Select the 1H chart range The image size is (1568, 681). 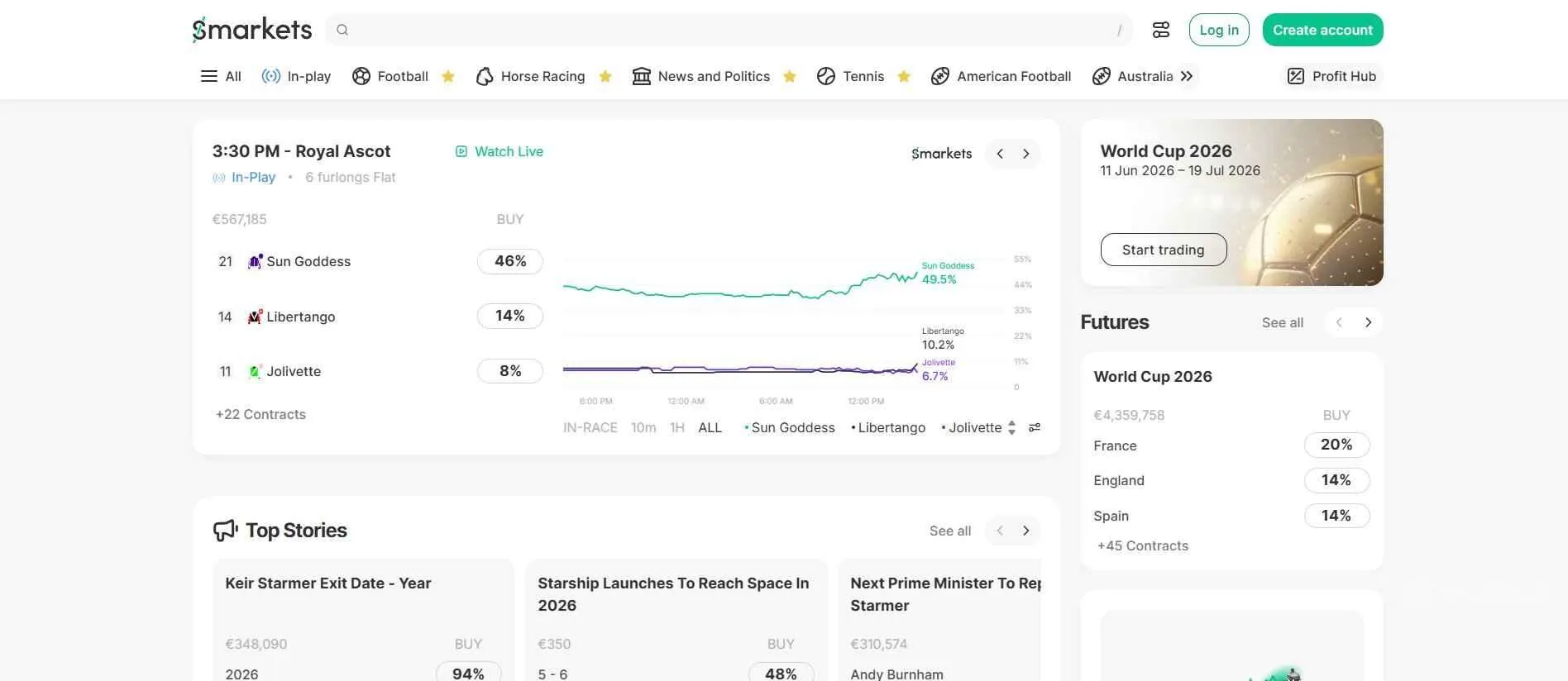(677, 427)
